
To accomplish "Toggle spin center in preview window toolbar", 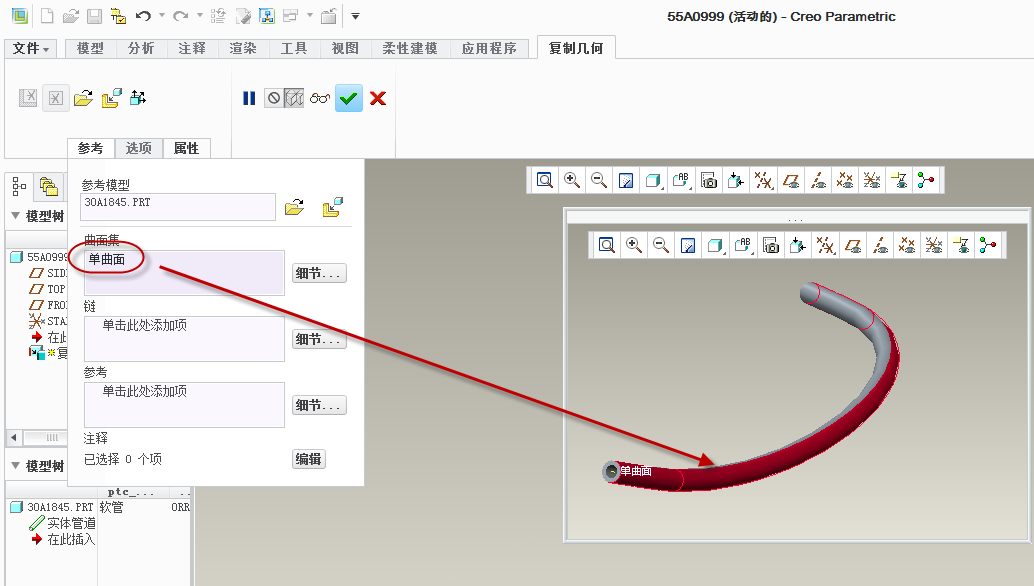I will [x=987, y=245].
